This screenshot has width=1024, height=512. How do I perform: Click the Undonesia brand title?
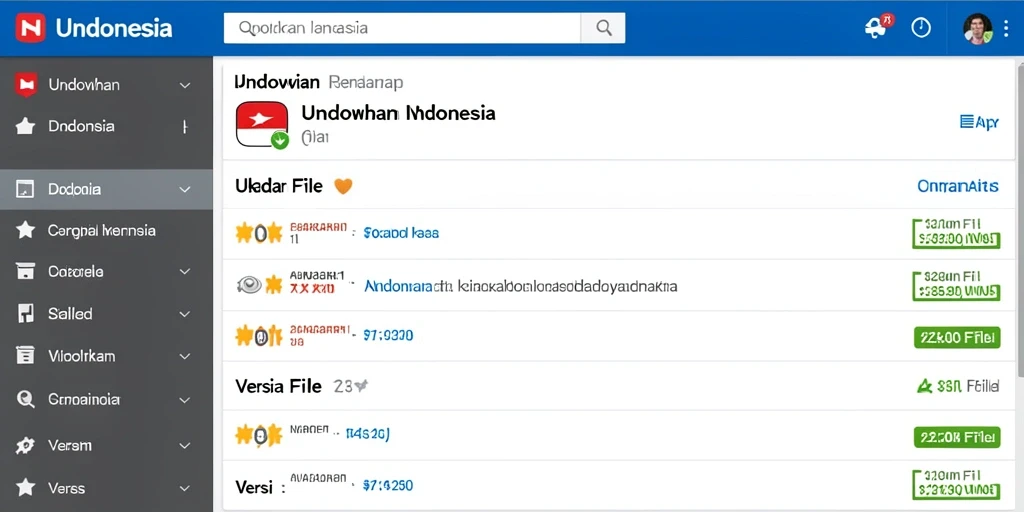(114, 28)
